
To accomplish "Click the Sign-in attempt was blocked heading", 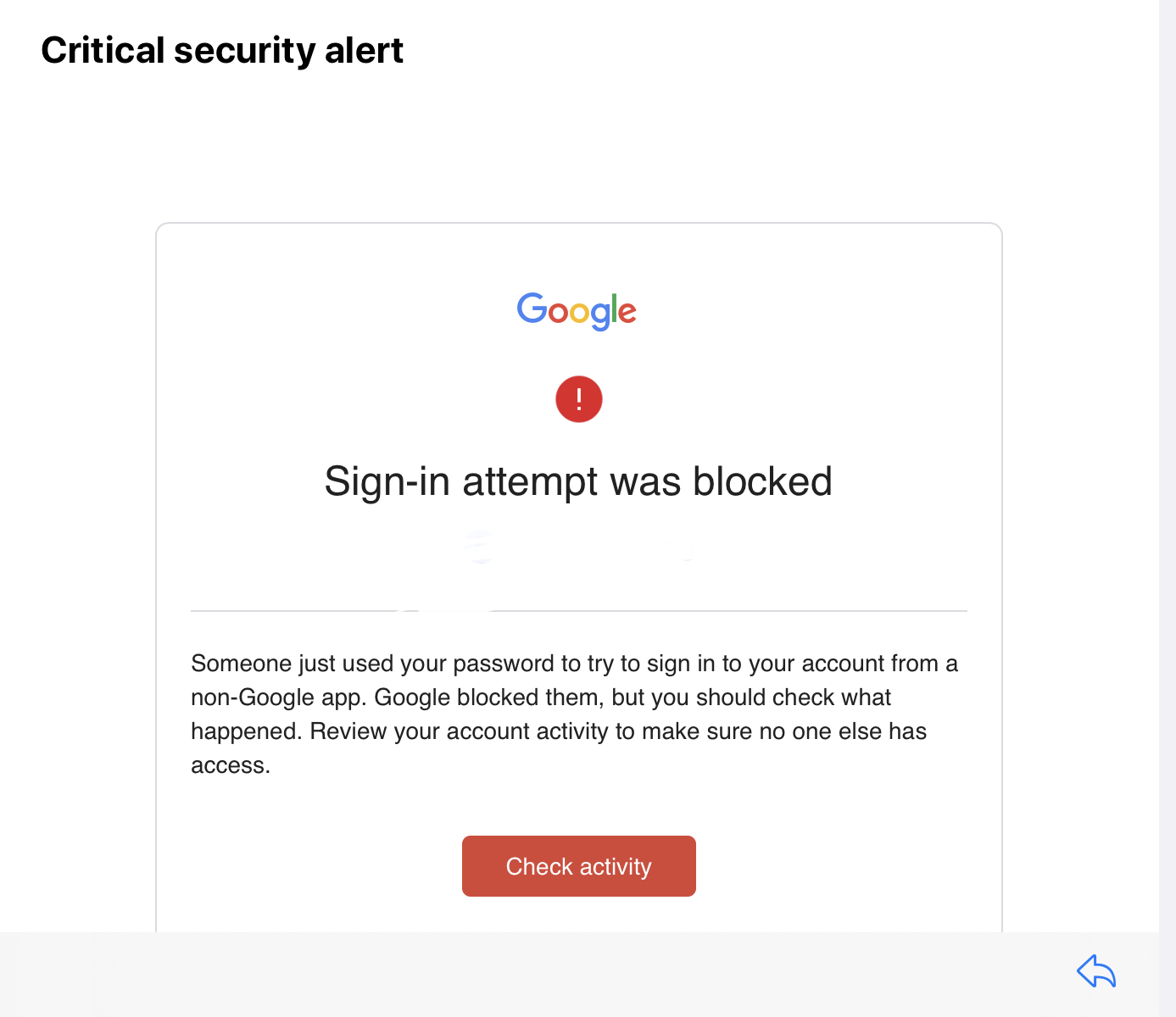I will point(577,481).
